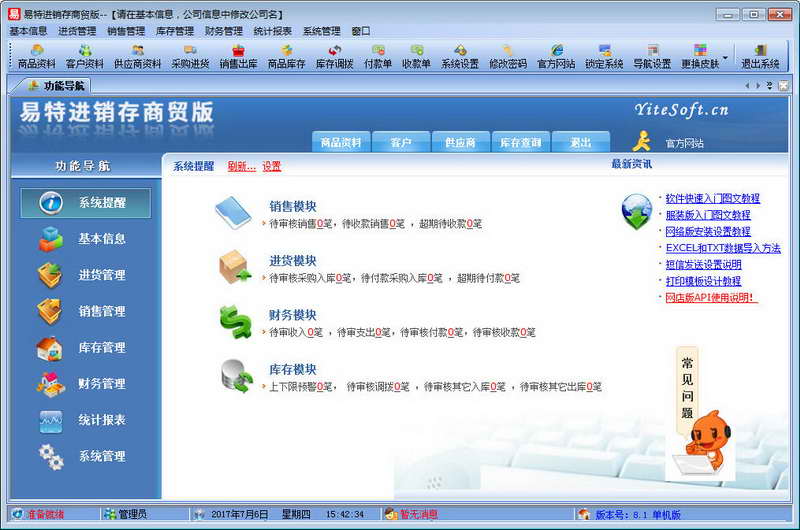
Task: Click the globe download icon by 最新资讯
Action: pyautogui.click(x=637, y=211)
